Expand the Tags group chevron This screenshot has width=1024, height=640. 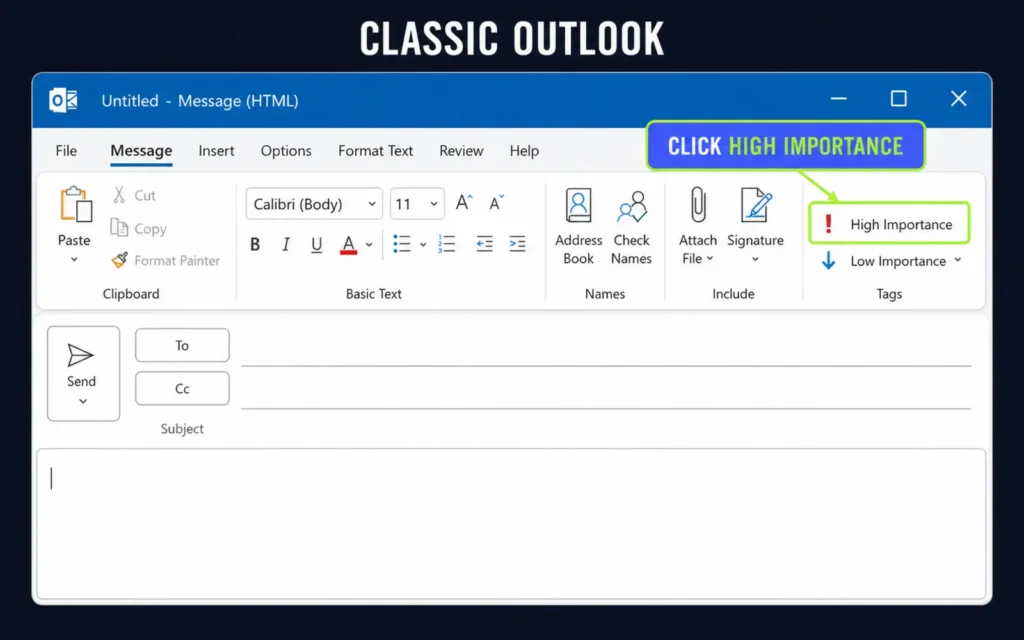958,260
